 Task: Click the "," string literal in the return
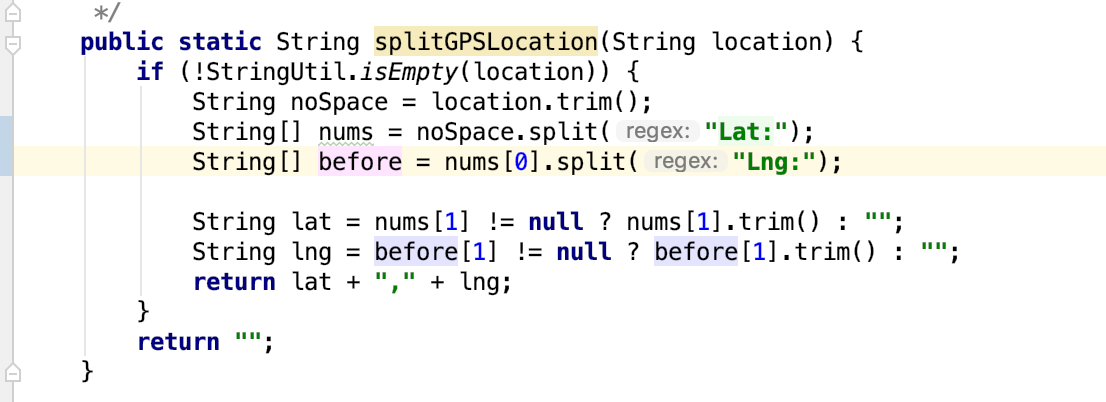point(395,282)
